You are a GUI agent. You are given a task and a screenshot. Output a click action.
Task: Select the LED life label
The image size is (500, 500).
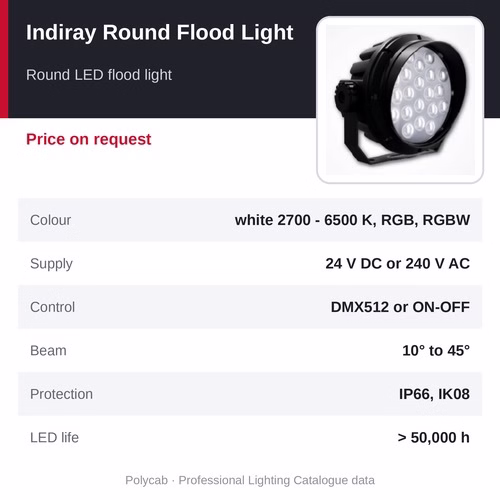[x=54, y=438]
